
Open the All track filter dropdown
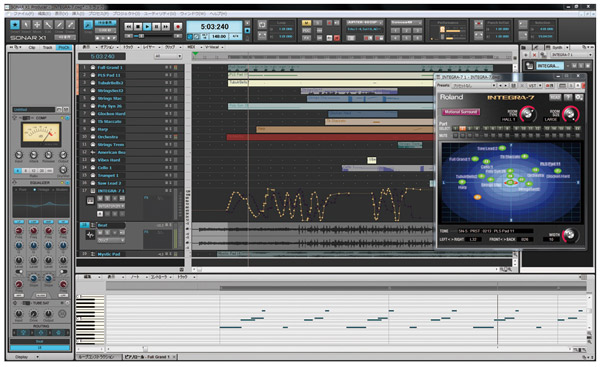point(168,56)
